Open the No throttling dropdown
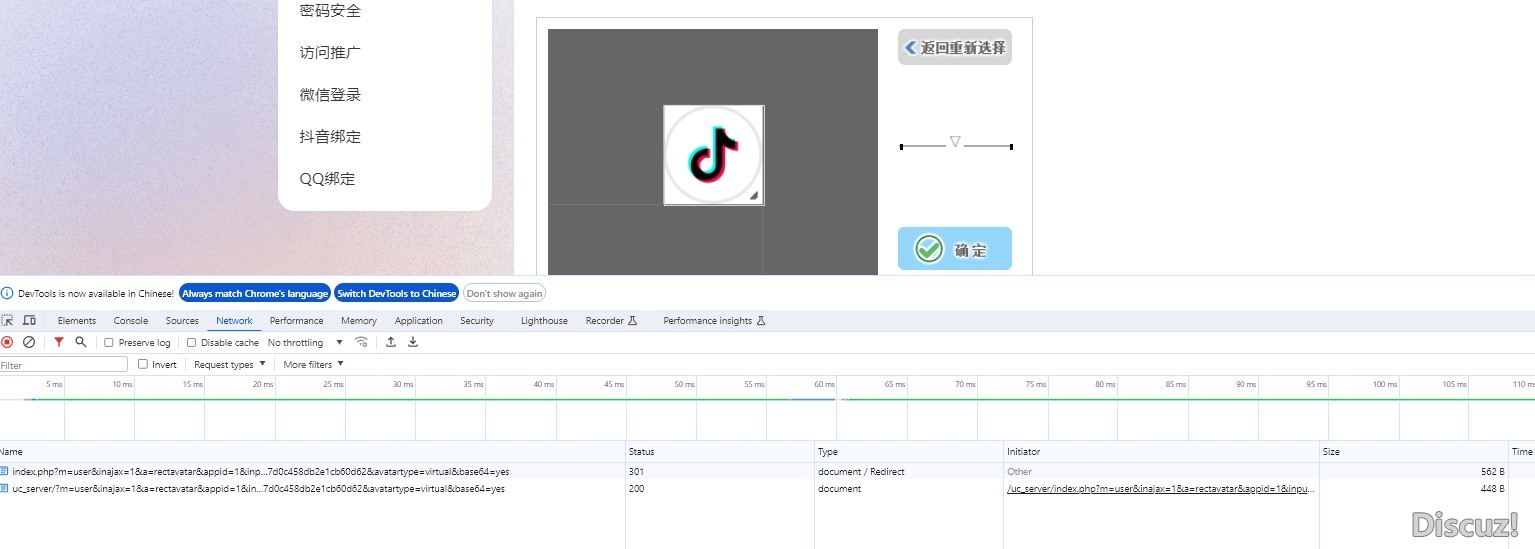 [305, 343]
